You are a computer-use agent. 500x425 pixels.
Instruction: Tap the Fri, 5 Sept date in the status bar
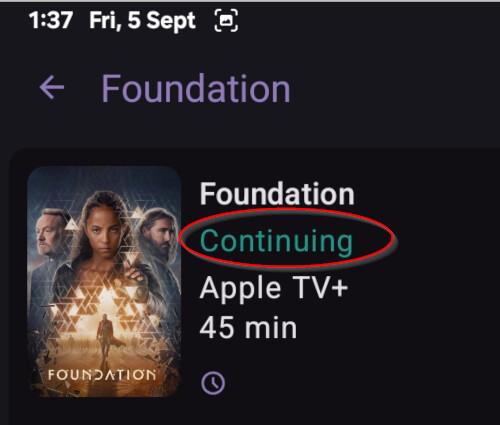[x=142, y=21]
